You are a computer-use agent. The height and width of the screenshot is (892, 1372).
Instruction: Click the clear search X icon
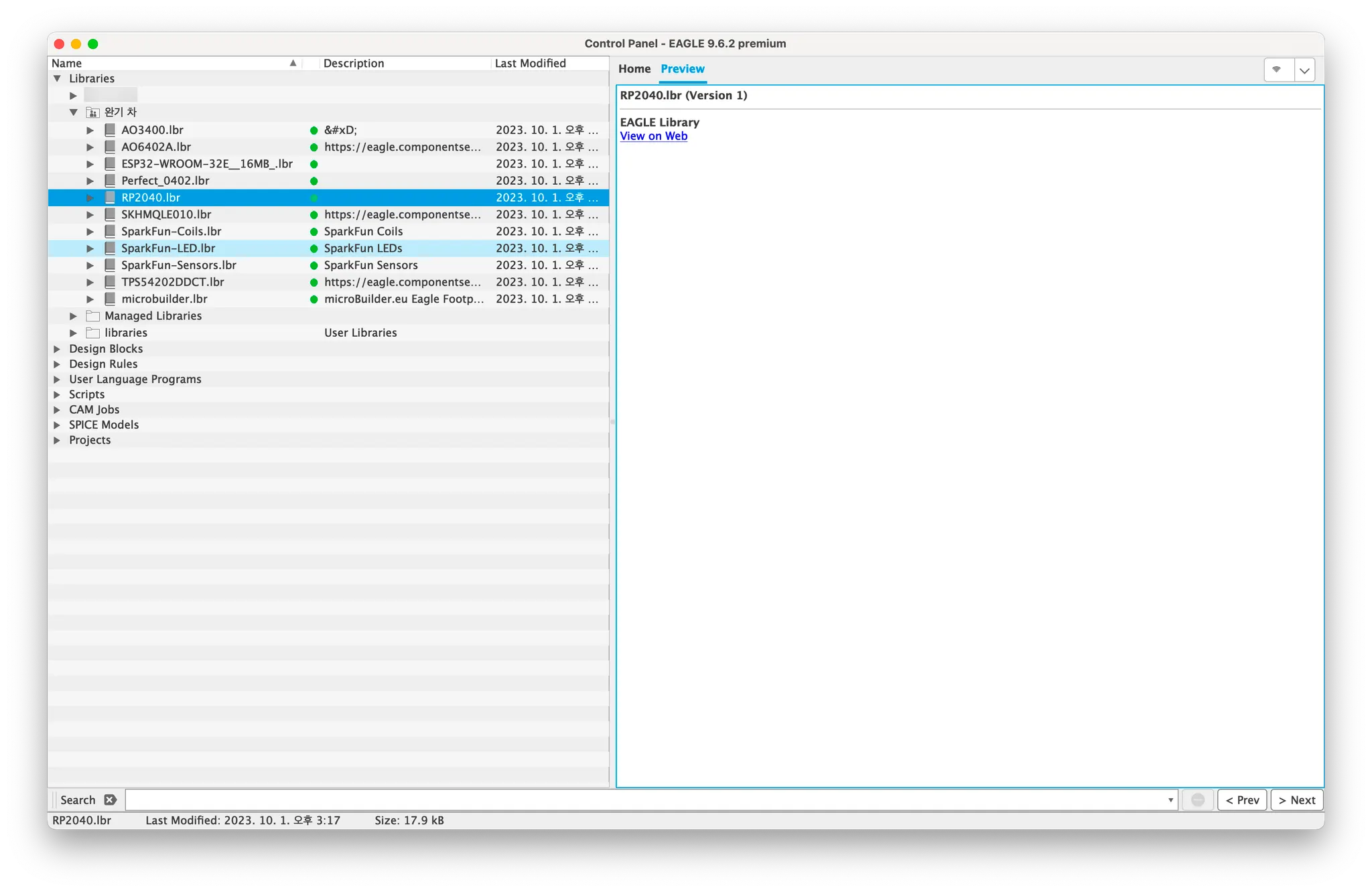point(111,800)
